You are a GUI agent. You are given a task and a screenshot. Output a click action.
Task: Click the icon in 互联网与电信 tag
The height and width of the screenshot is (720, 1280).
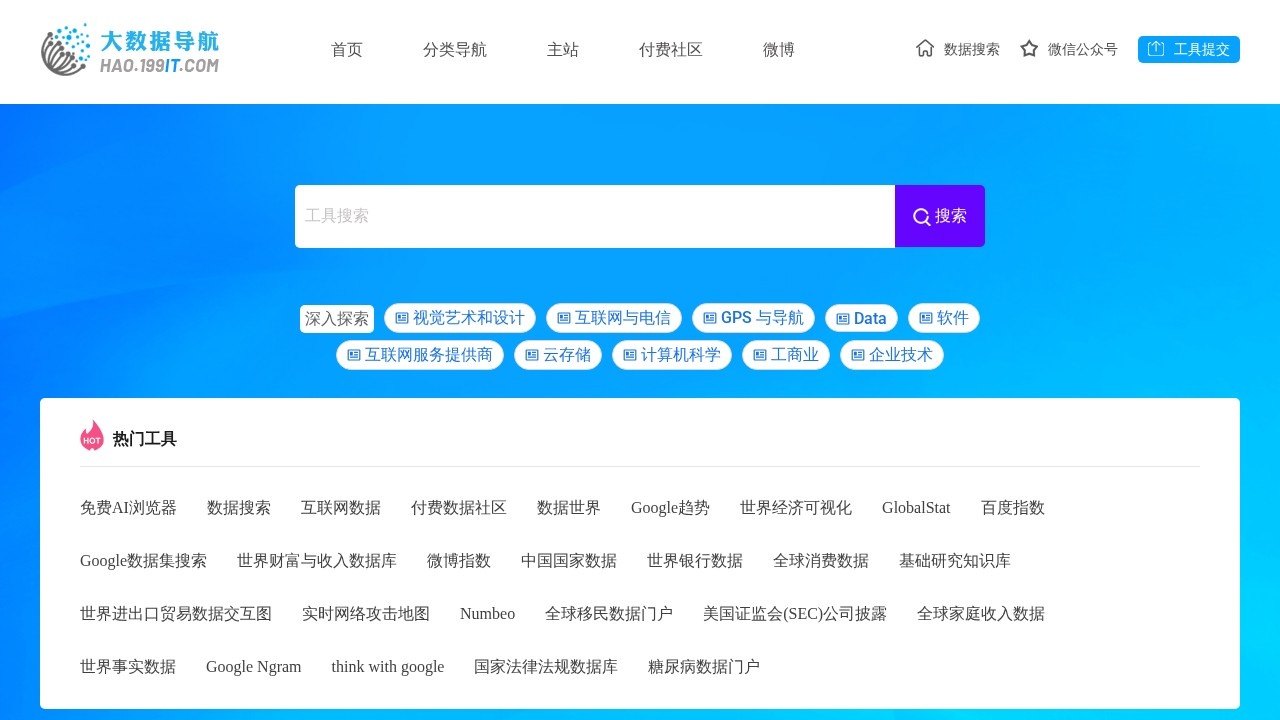[x=564, y=318]
